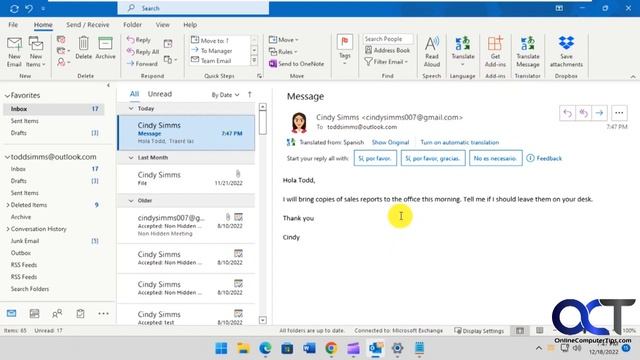
Task: Switch to Reading view in status bar
Action: tap(540, 331)
